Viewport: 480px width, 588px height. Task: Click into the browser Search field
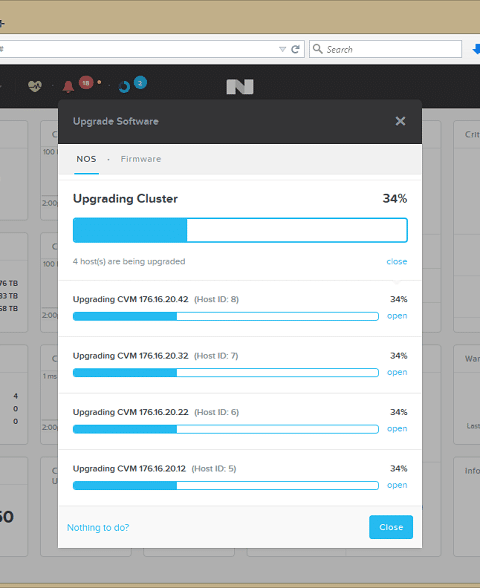point(386,49)
